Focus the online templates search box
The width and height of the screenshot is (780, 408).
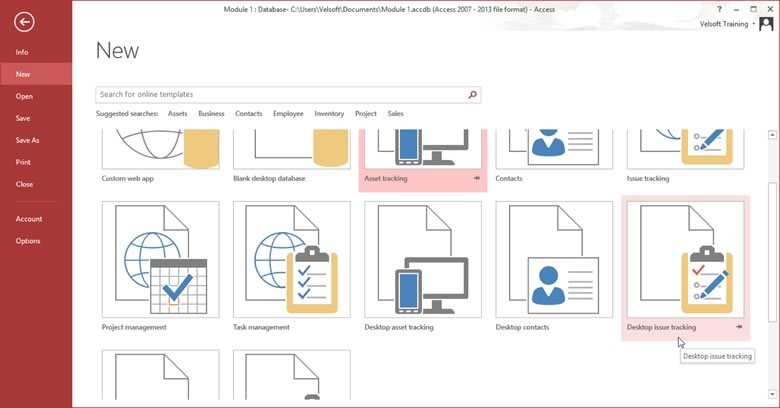tap(280, 95)
